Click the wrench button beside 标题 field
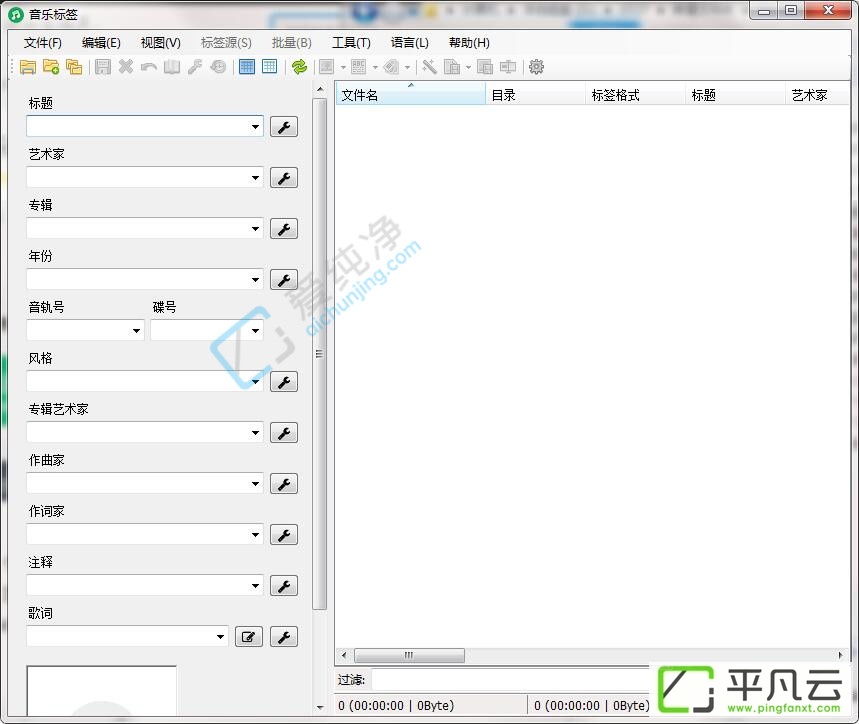The image size is (859, 724). [284, 127]
